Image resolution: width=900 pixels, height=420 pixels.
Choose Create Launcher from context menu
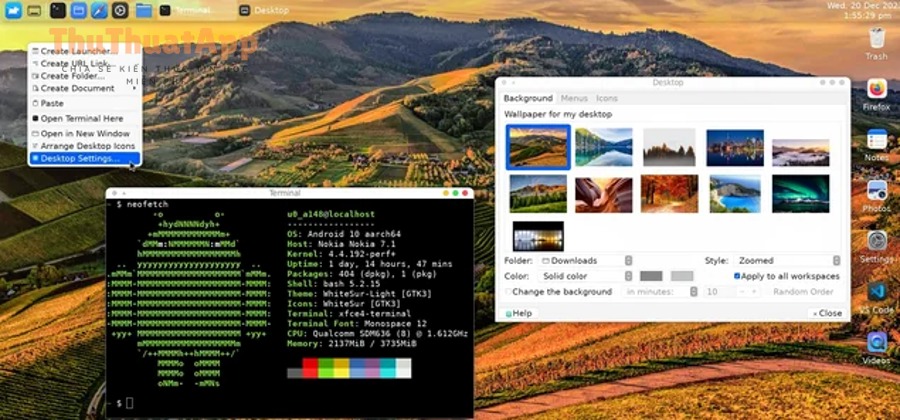[84, 51]
